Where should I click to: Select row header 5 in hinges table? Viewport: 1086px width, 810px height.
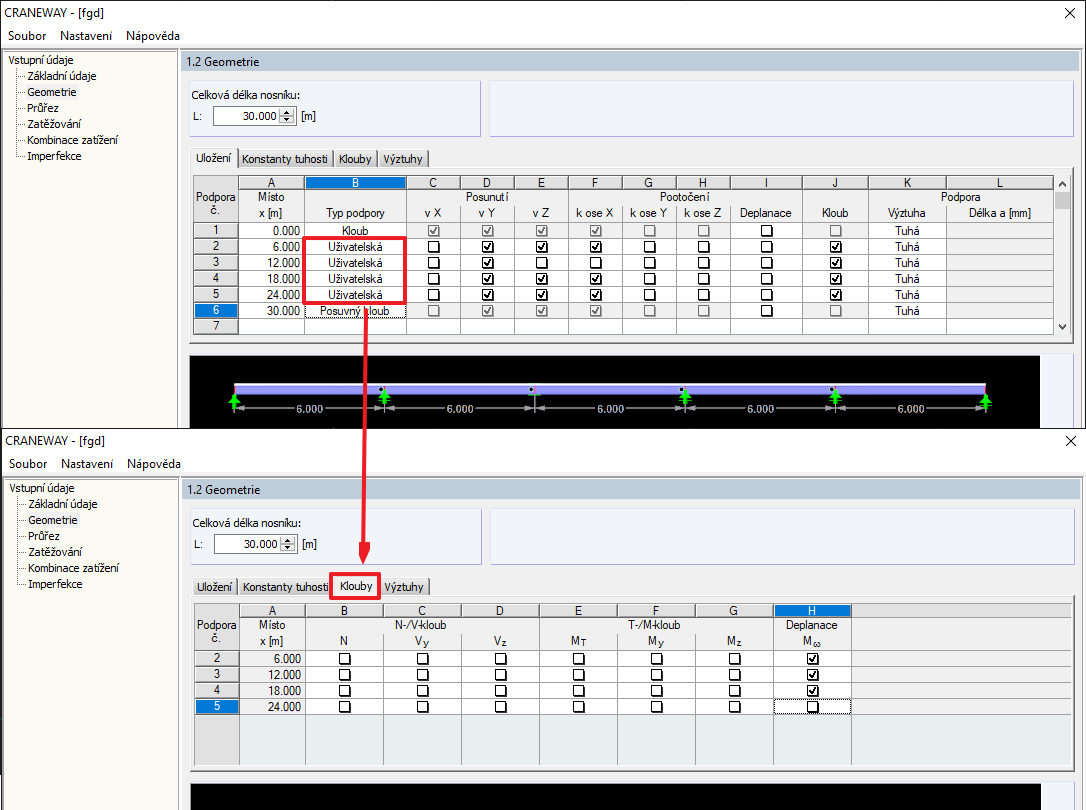pyautogui.click(x=217, y=706)
